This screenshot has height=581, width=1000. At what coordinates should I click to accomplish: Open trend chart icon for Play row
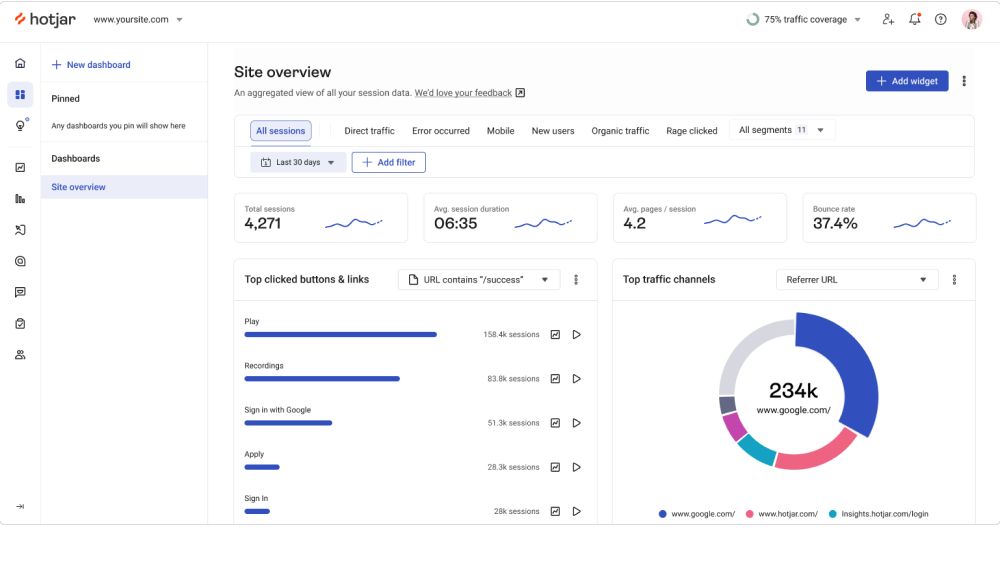coord(555,335)
